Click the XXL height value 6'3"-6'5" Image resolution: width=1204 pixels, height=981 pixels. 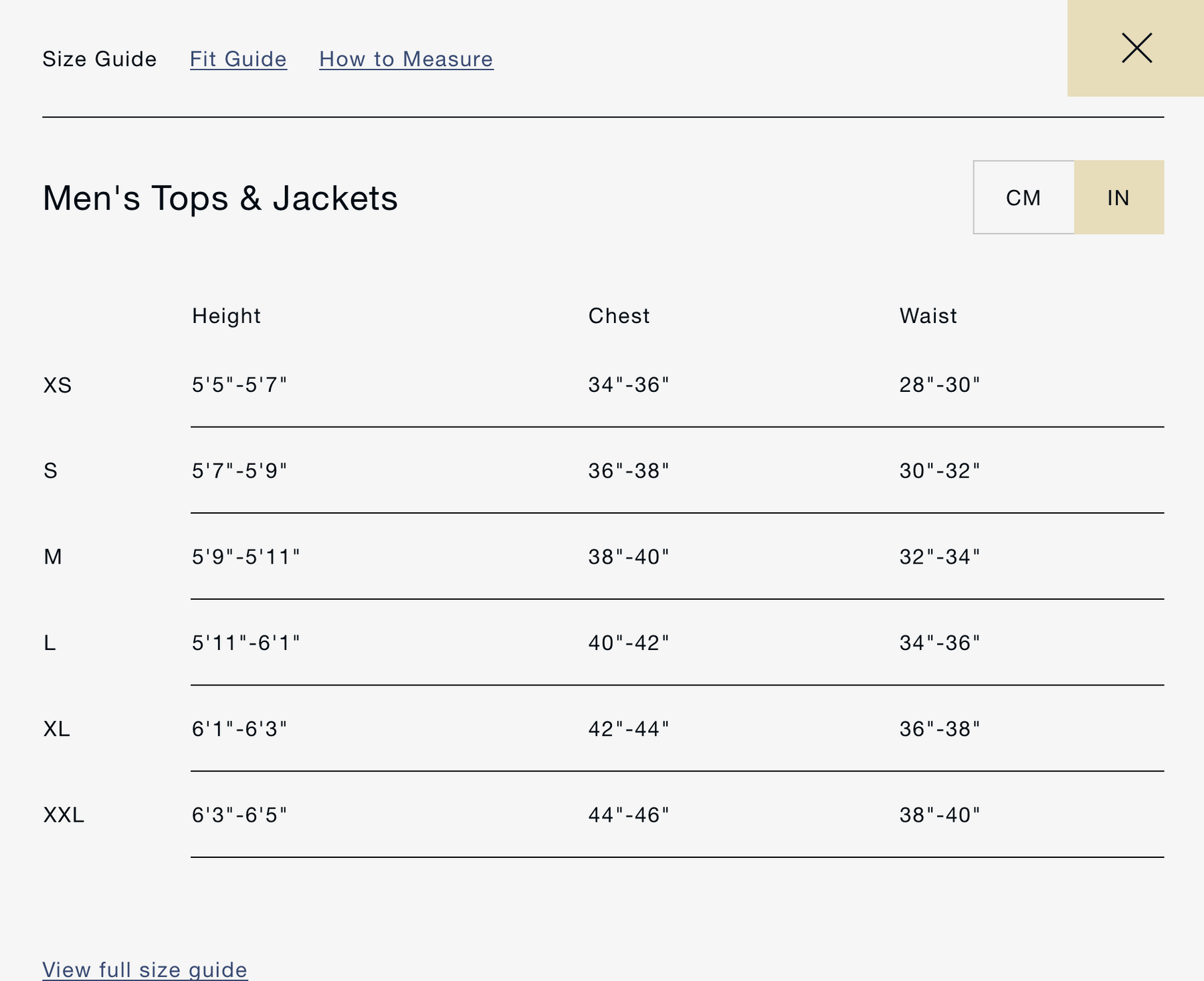[x=239, y=814]
